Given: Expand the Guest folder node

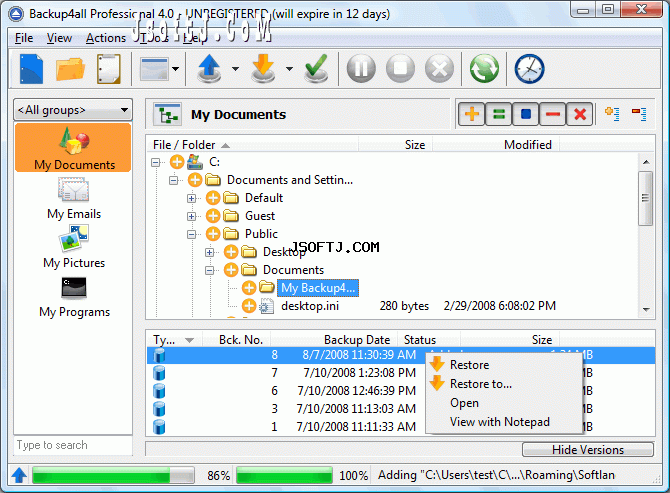Looking at the screenshot, I should pyautogui.click(x=191, y=216).
